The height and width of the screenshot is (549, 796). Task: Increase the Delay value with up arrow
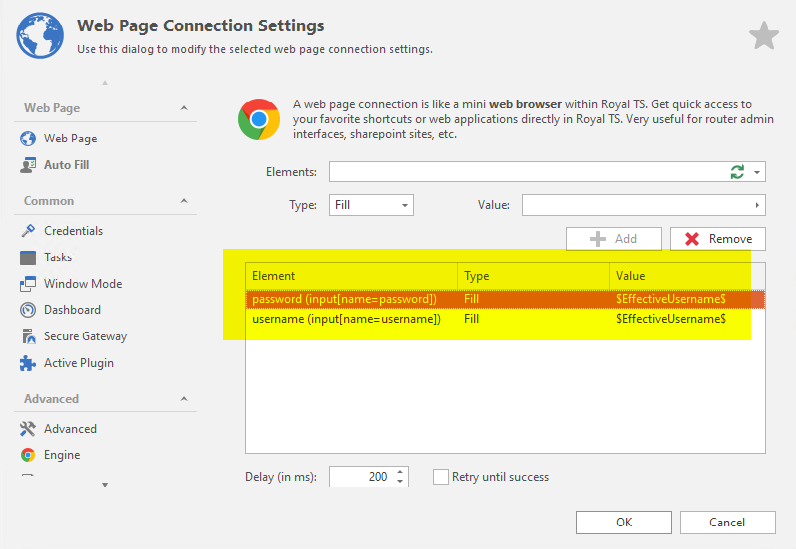pos(400,472)
